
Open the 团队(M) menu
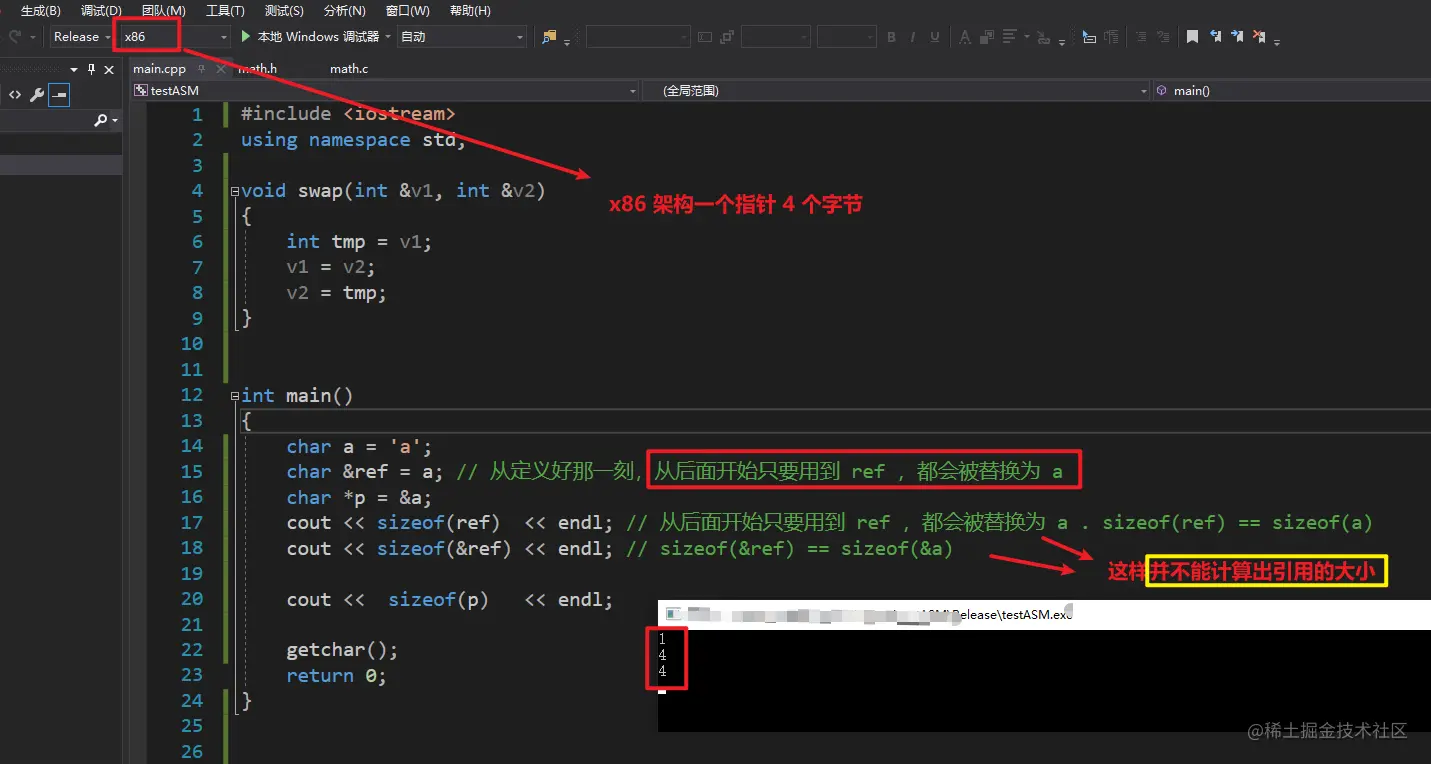tap(164, 11)
